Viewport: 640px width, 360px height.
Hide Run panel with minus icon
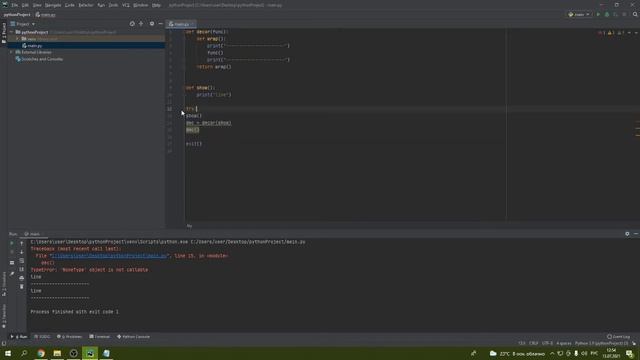point(636,234)
